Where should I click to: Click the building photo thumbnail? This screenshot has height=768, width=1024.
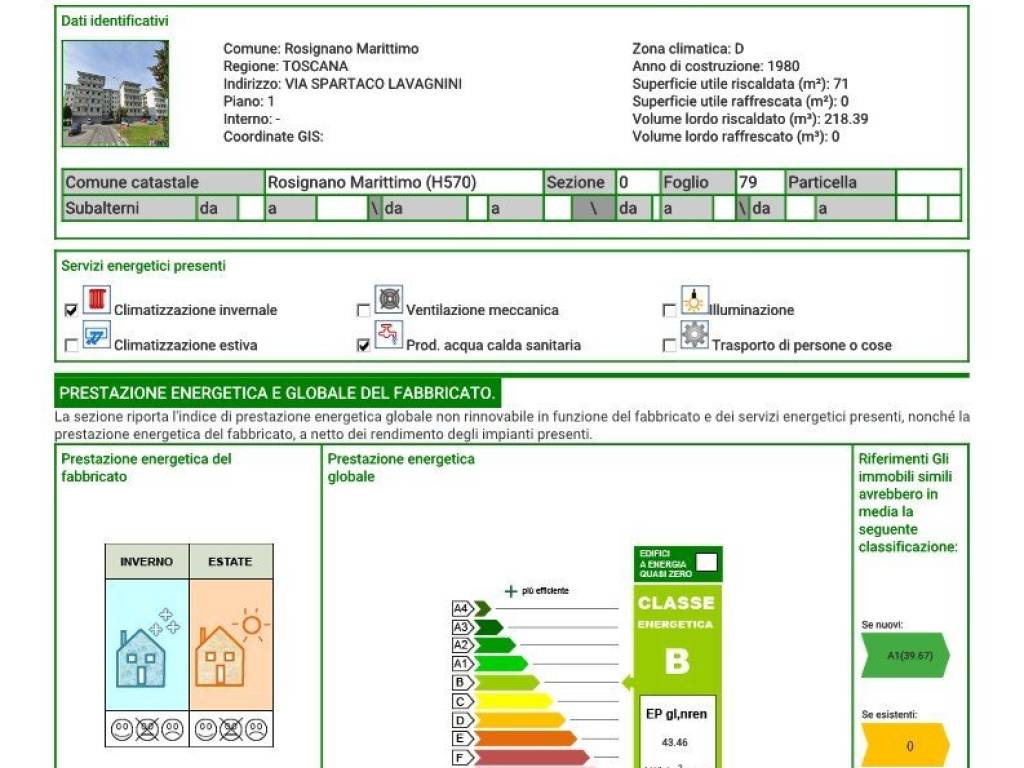[x=116, y=93]
